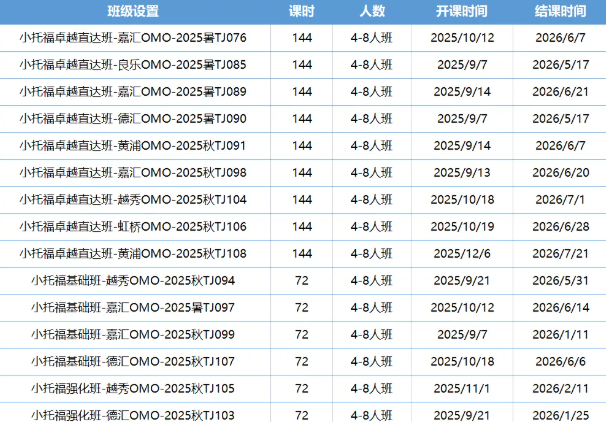
Task: Click end date 2026/6/14
Action: click(560, 308)
